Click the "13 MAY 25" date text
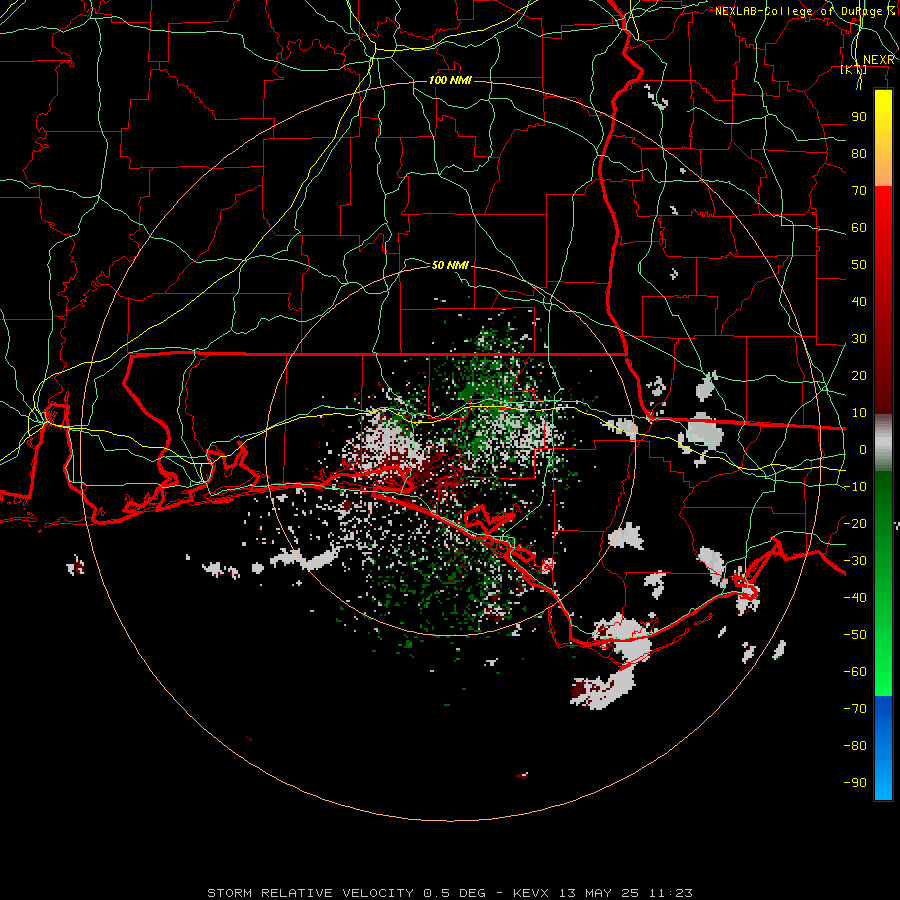900x900 pixels. (x=599, y=893)
